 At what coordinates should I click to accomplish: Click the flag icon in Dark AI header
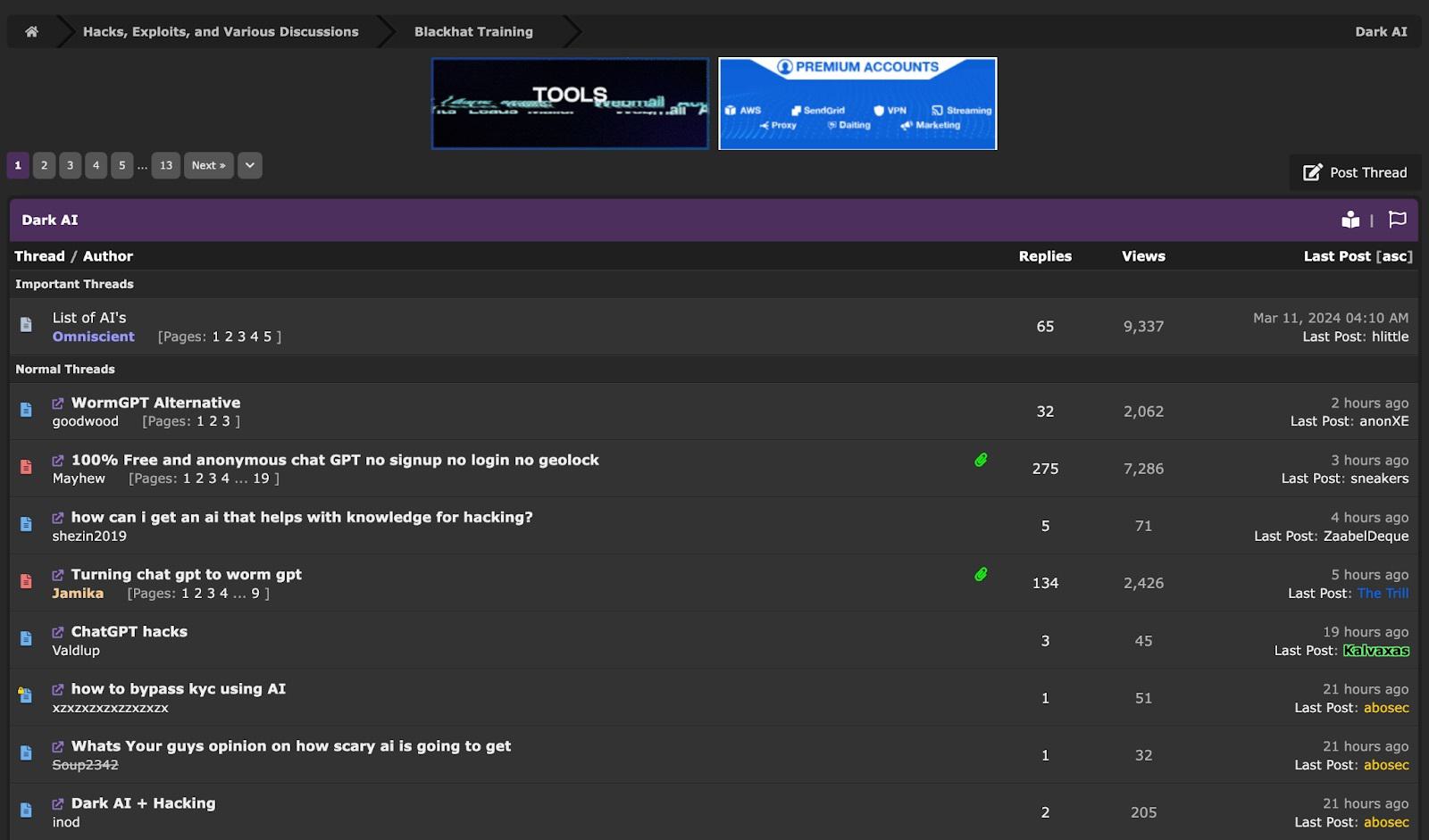click(x=1398, y=220)
